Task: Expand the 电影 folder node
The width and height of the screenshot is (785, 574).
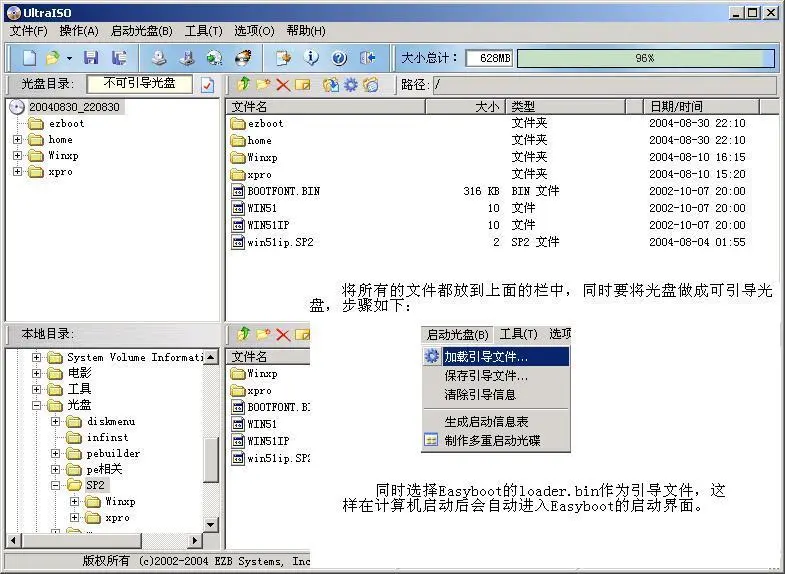Action: pyautogui.click(x=36, y=373)
